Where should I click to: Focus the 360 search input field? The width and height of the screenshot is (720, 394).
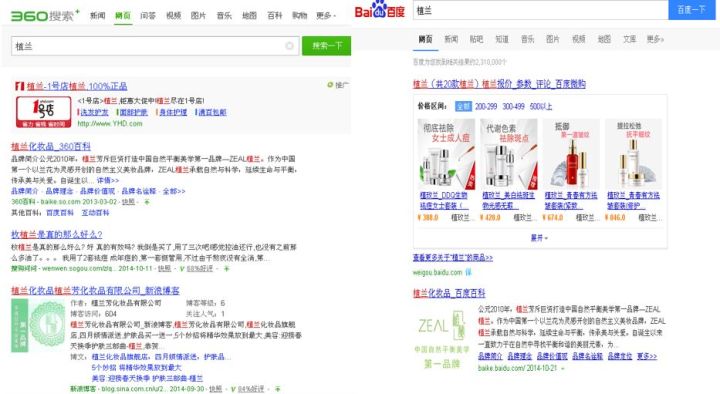155,46
